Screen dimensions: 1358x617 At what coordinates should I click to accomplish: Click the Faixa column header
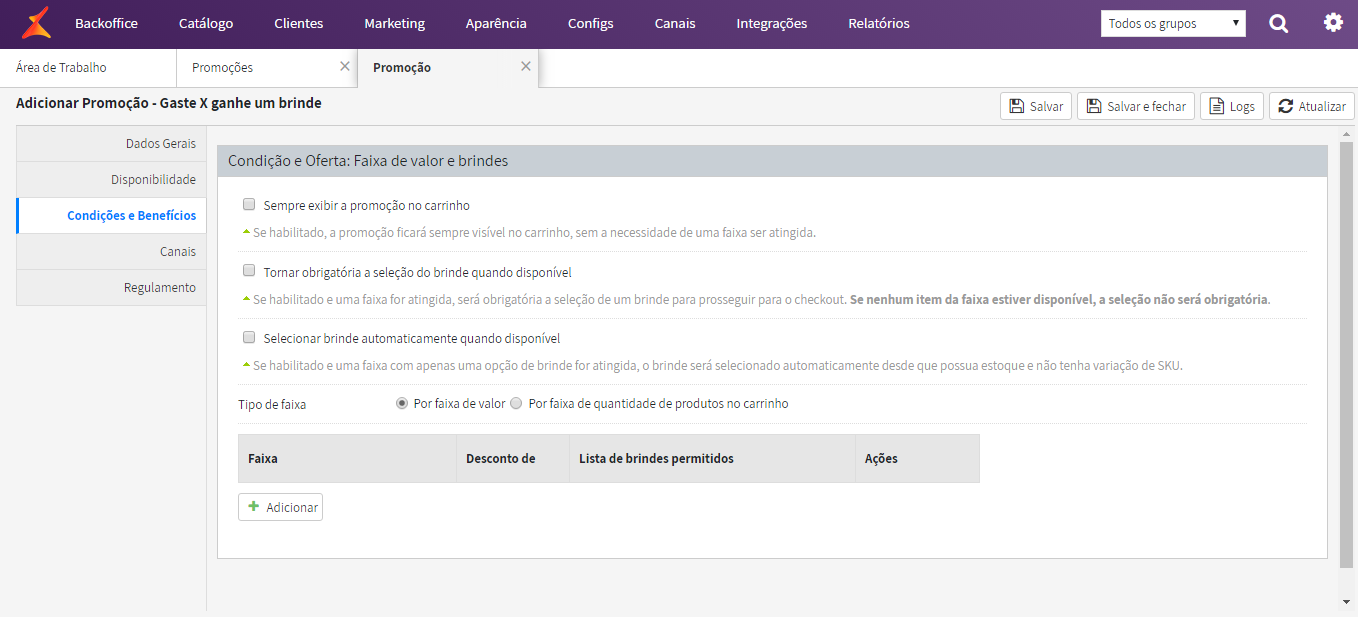[347, 458]
